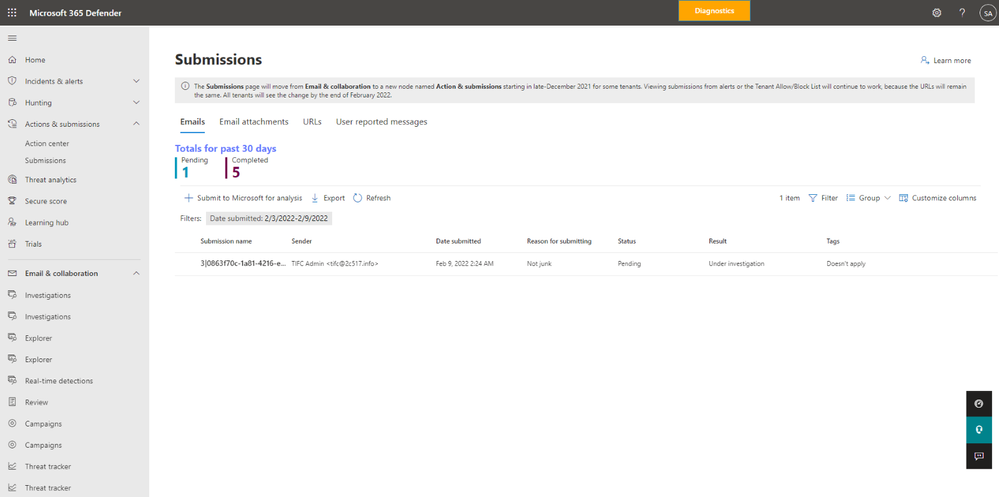Click the Trials gift icon

pos(11,244)
